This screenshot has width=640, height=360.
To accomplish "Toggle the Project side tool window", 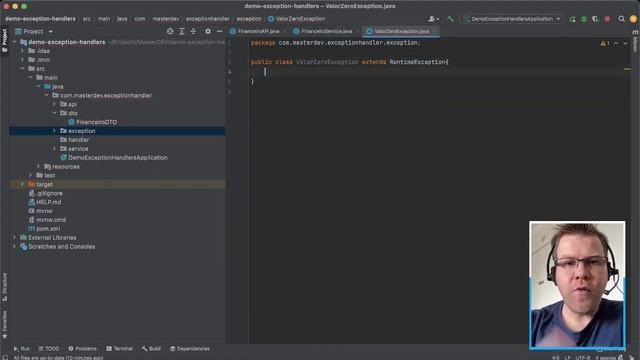I will coord(4,41).
